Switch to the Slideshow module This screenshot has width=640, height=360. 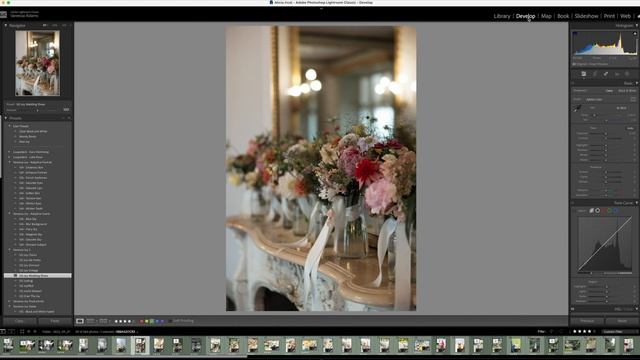[586, 16]
